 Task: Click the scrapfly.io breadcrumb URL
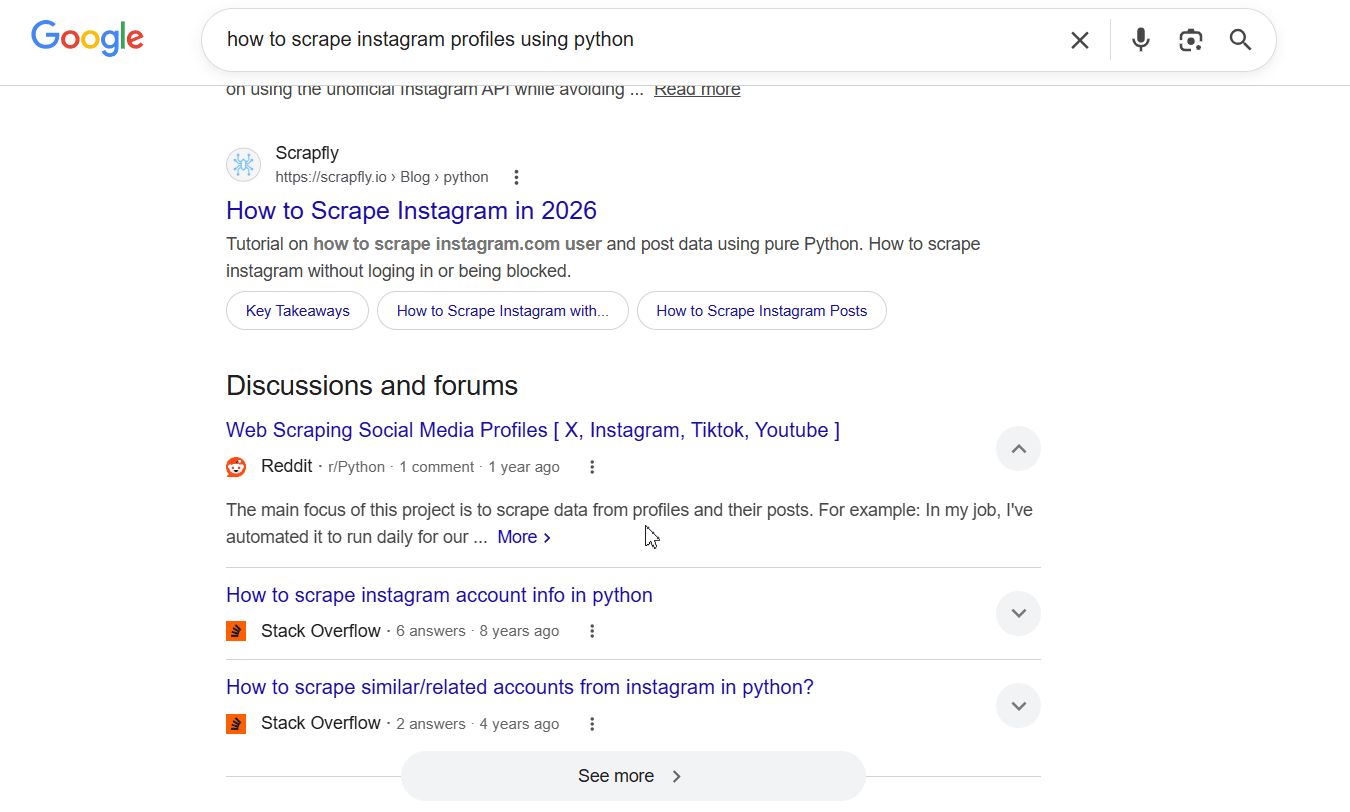click(x=382, y=177)
